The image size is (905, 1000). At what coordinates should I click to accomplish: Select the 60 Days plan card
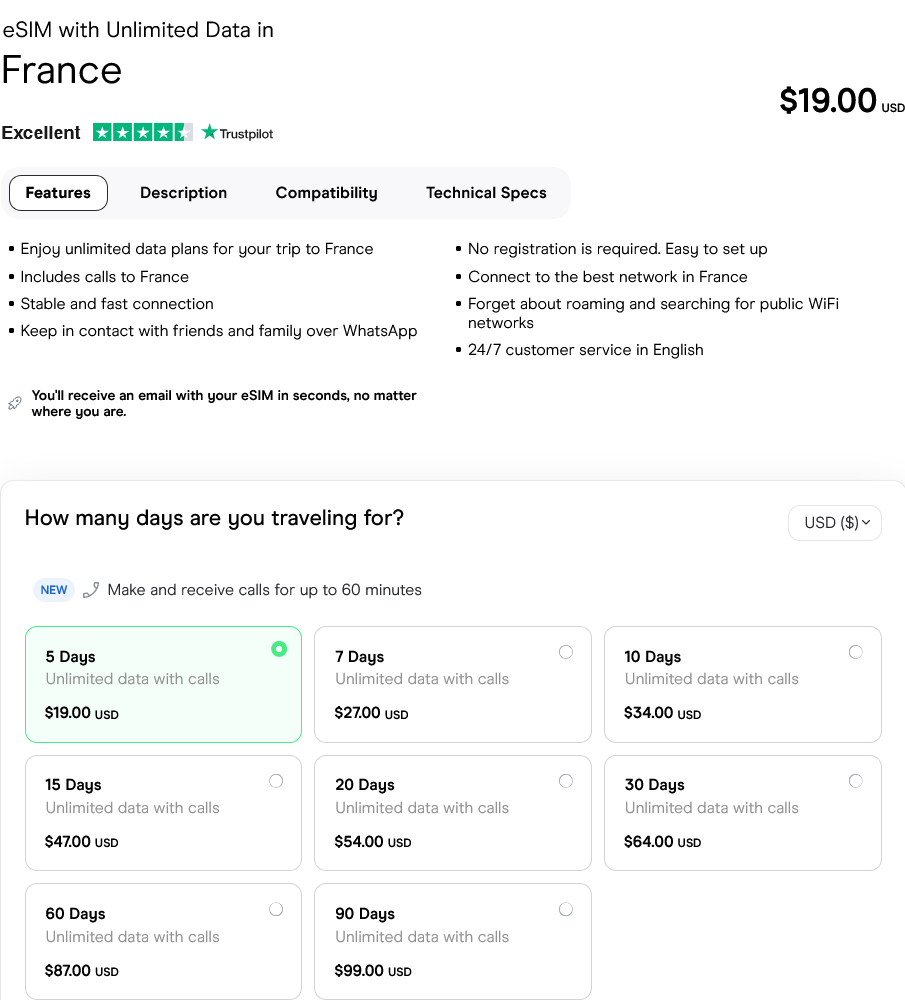[x=163, y=941]
